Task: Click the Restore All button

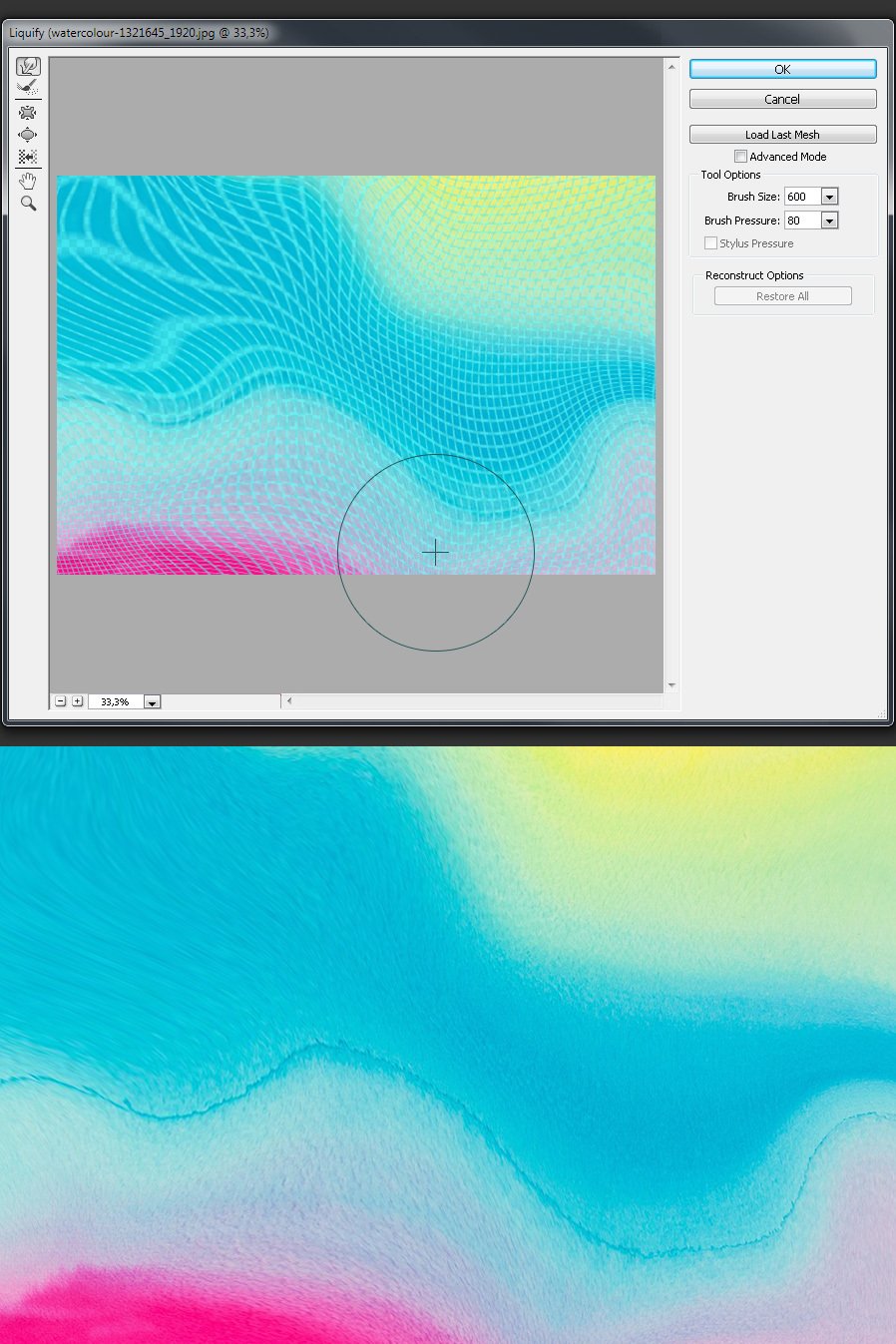Action: 782,296
